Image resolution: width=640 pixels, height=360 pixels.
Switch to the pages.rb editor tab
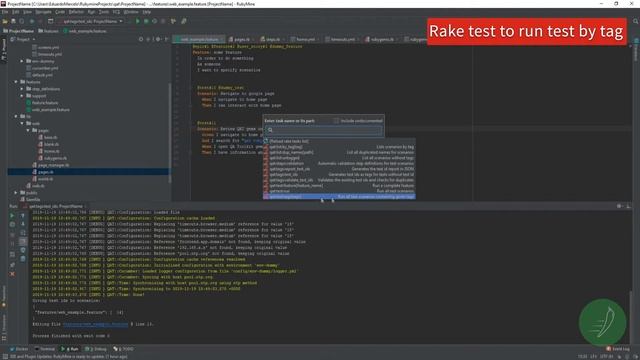point(242,40)
